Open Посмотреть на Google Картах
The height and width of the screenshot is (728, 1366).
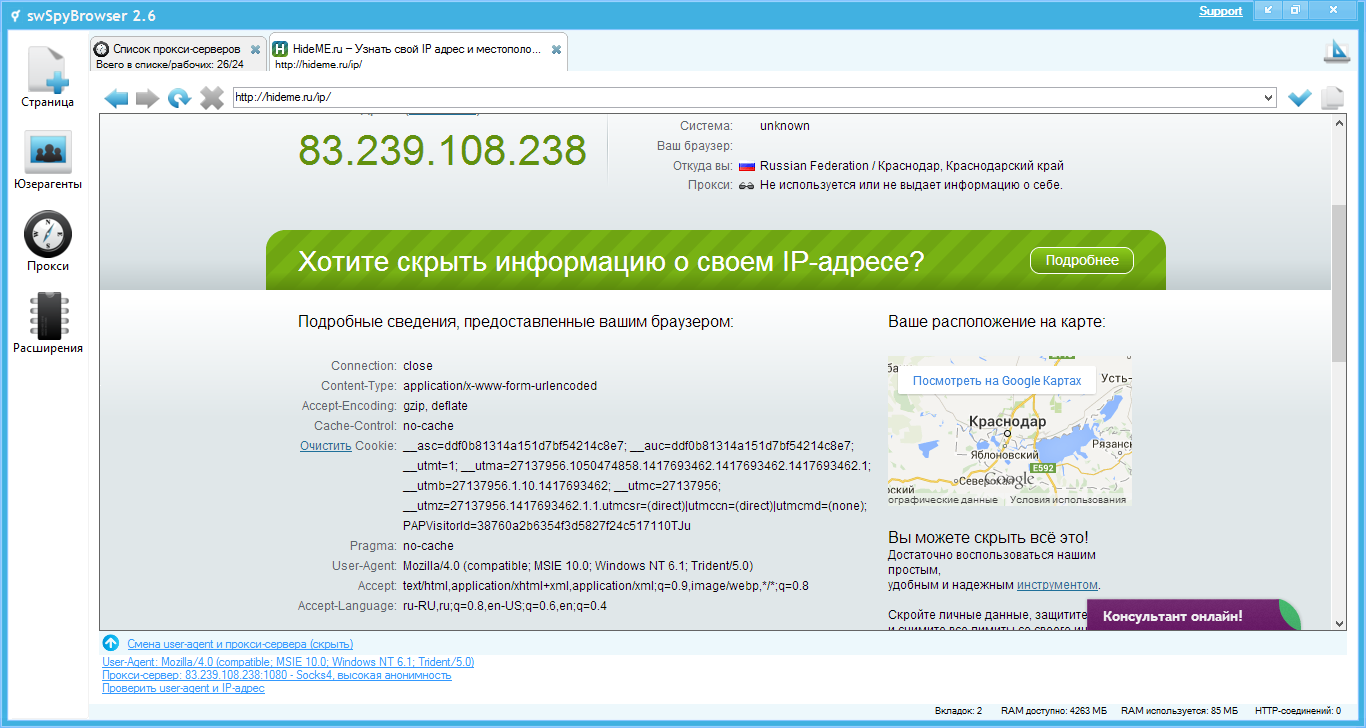[x=997, y=381]
